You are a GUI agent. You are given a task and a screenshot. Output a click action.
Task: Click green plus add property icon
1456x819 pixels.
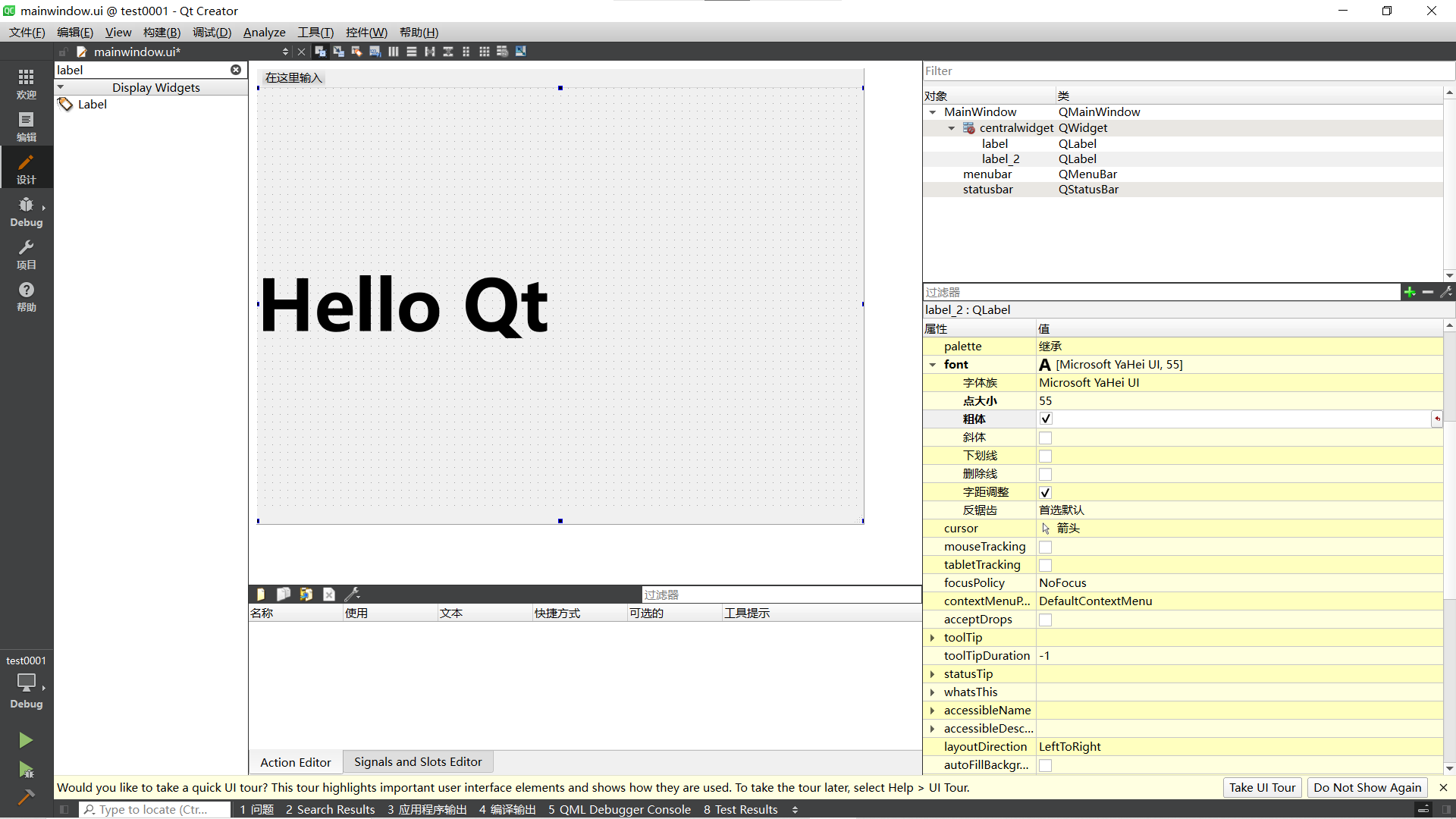(x=1409, y=292)
